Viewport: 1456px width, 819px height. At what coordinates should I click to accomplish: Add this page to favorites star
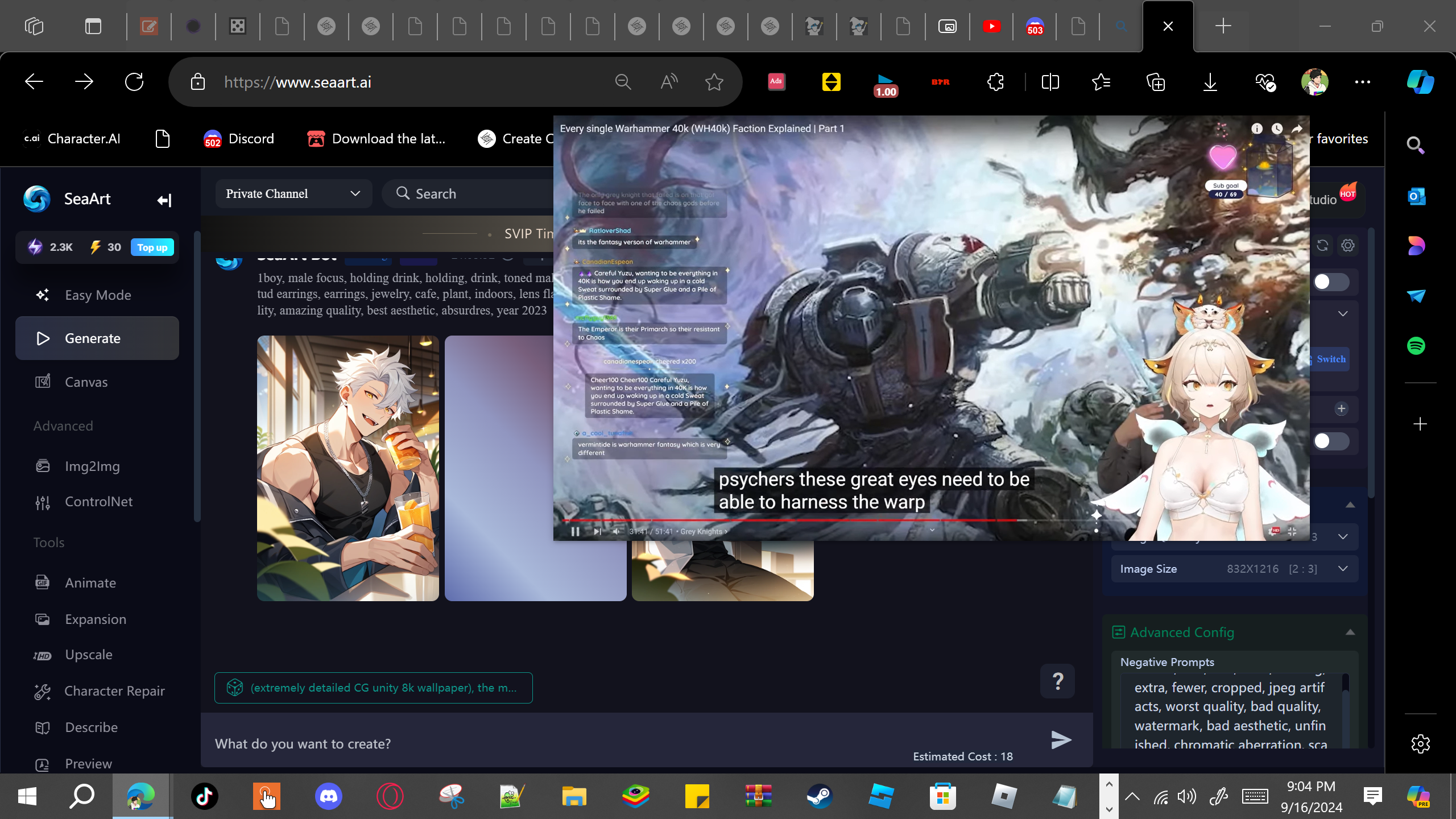[x=714, y=82]
